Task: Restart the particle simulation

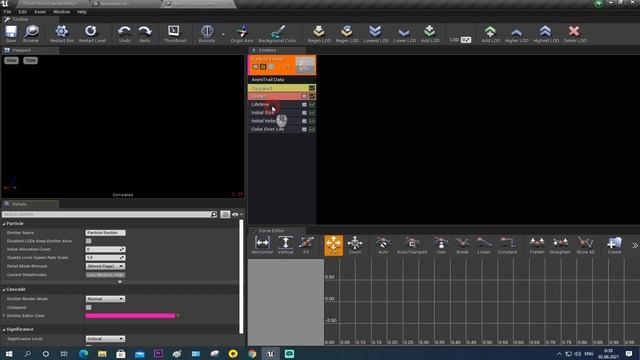Action: [x=62, y=33]
